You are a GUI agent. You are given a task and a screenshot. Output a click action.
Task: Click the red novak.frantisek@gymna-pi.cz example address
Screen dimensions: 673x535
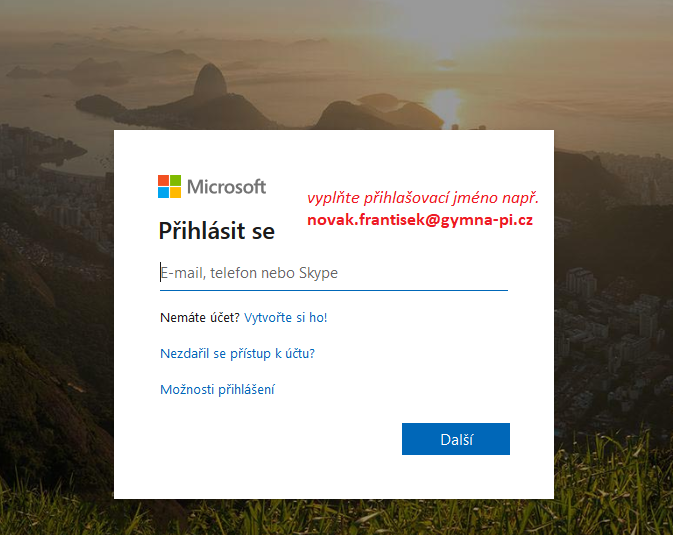click(420, 220)
